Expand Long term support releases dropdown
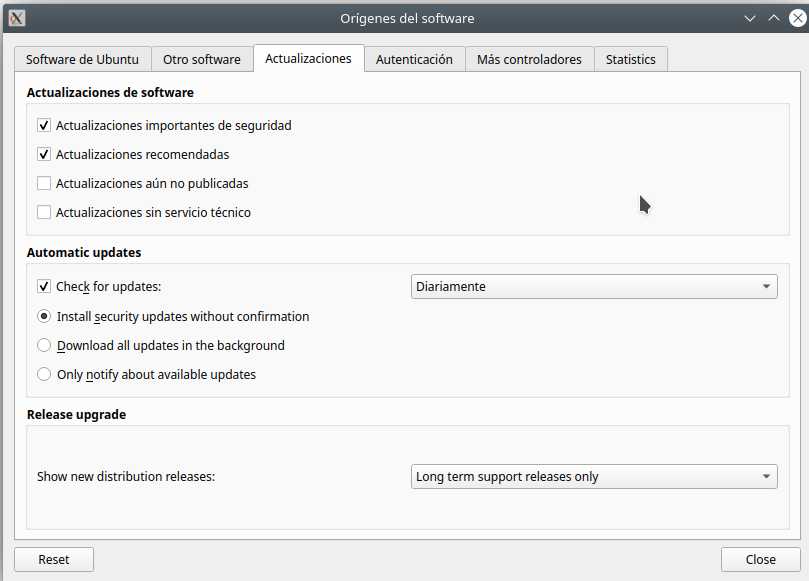Screen dimensions: 809x581 coord(594,477)
